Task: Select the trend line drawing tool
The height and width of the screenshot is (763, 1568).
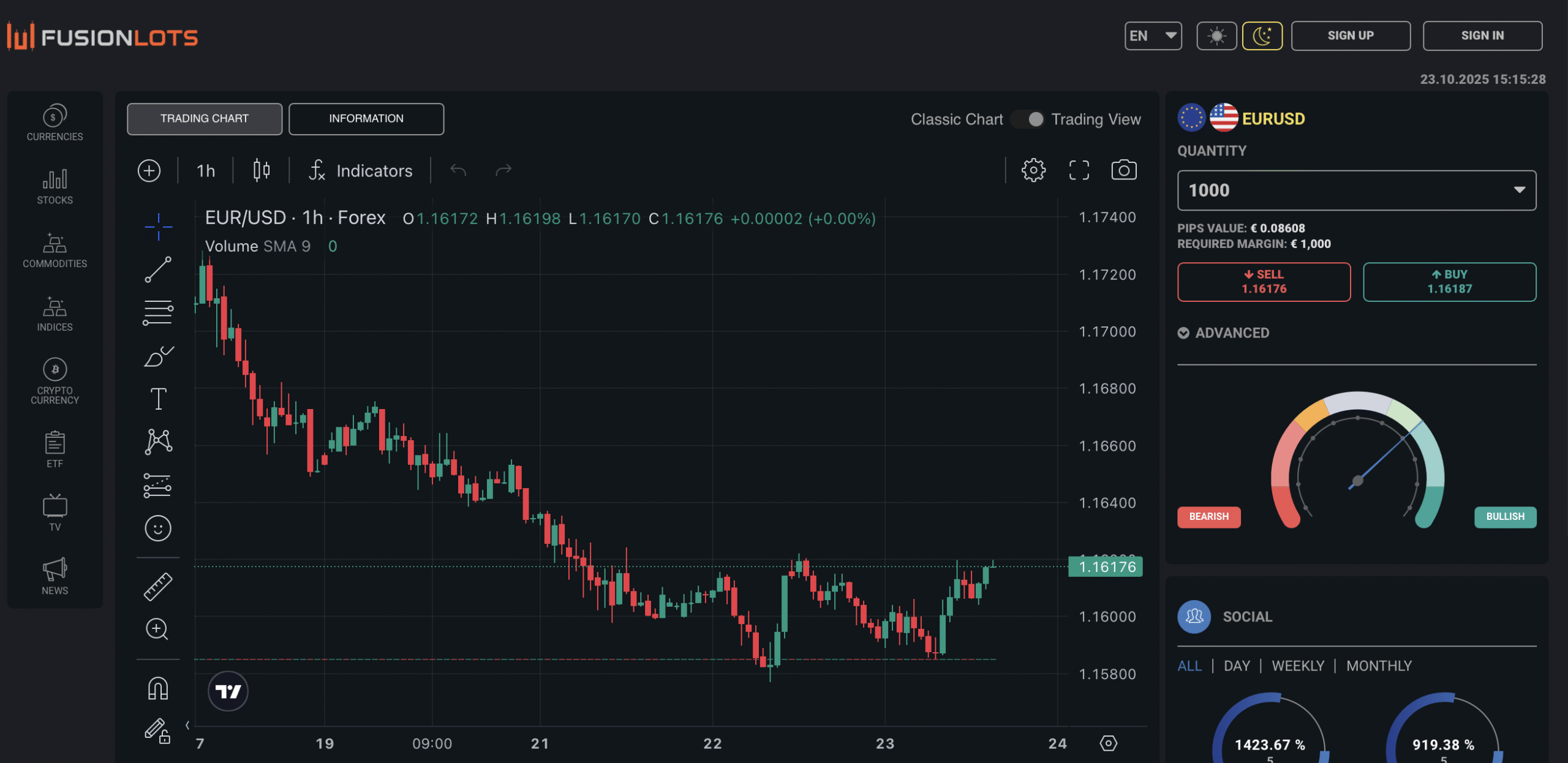Action: pyautogui.click(x=158, y=269)
